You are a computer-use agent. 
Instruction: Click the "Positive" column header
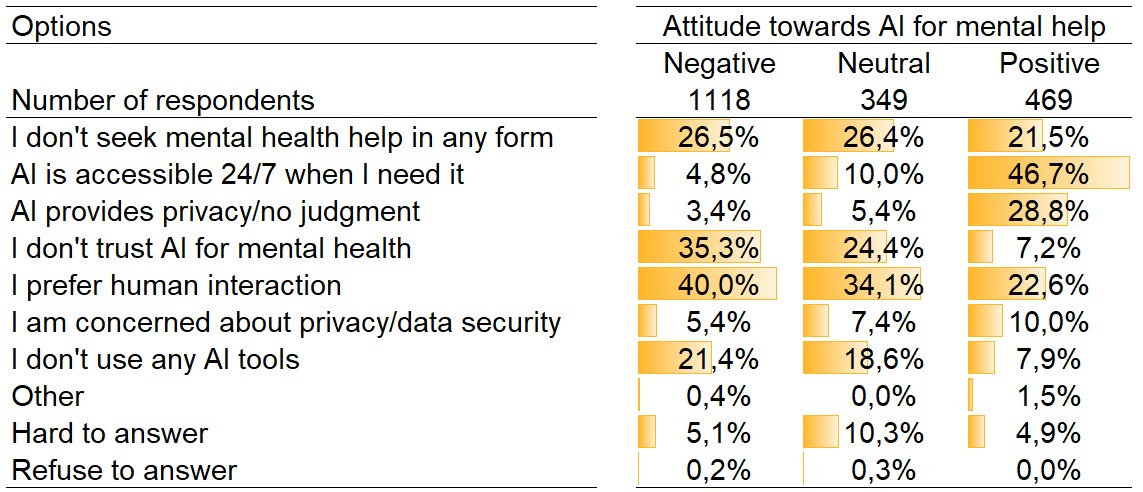pos(1049,64)
